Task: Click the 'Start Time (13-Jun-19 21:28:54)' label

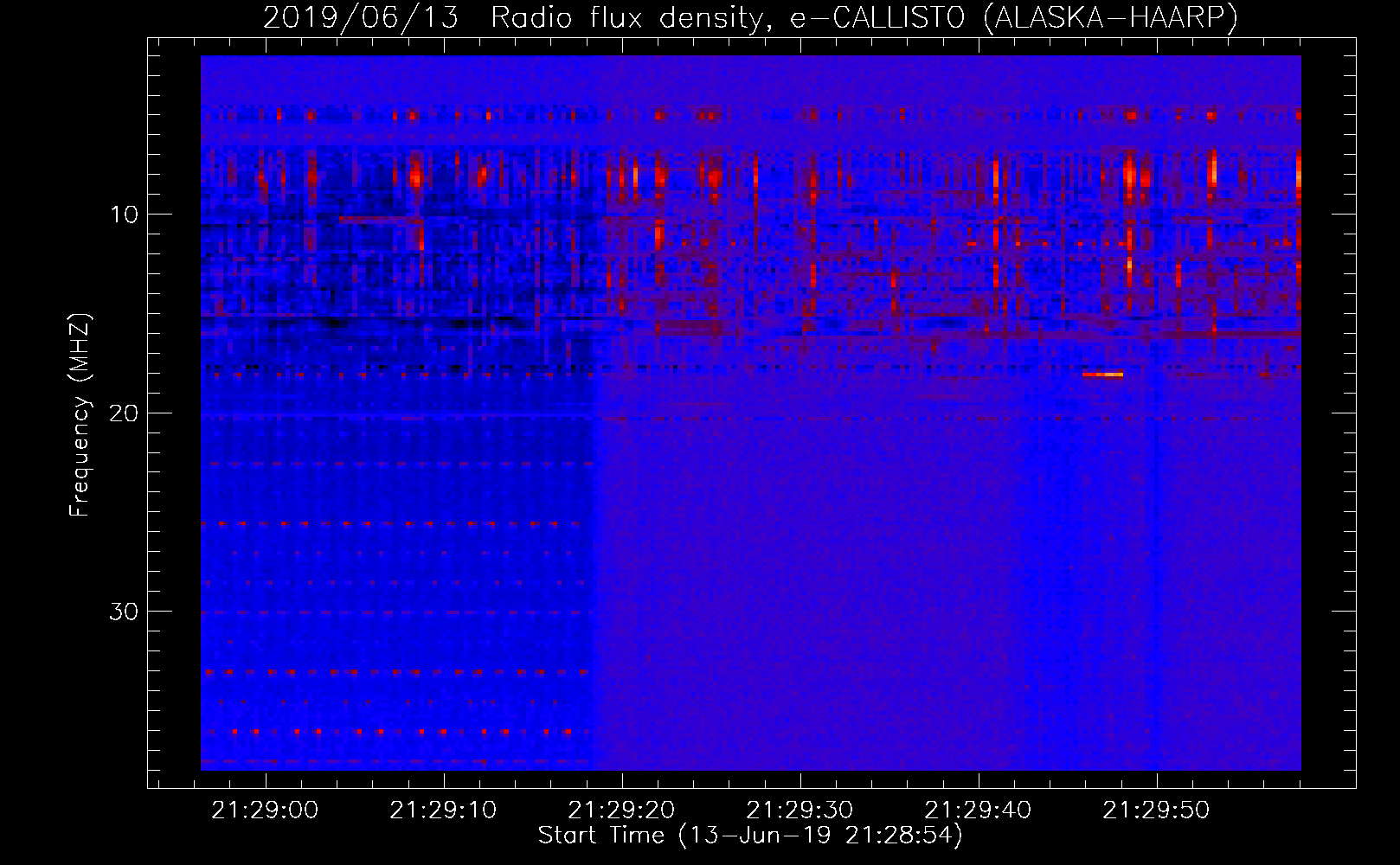Action: point(750,836)
